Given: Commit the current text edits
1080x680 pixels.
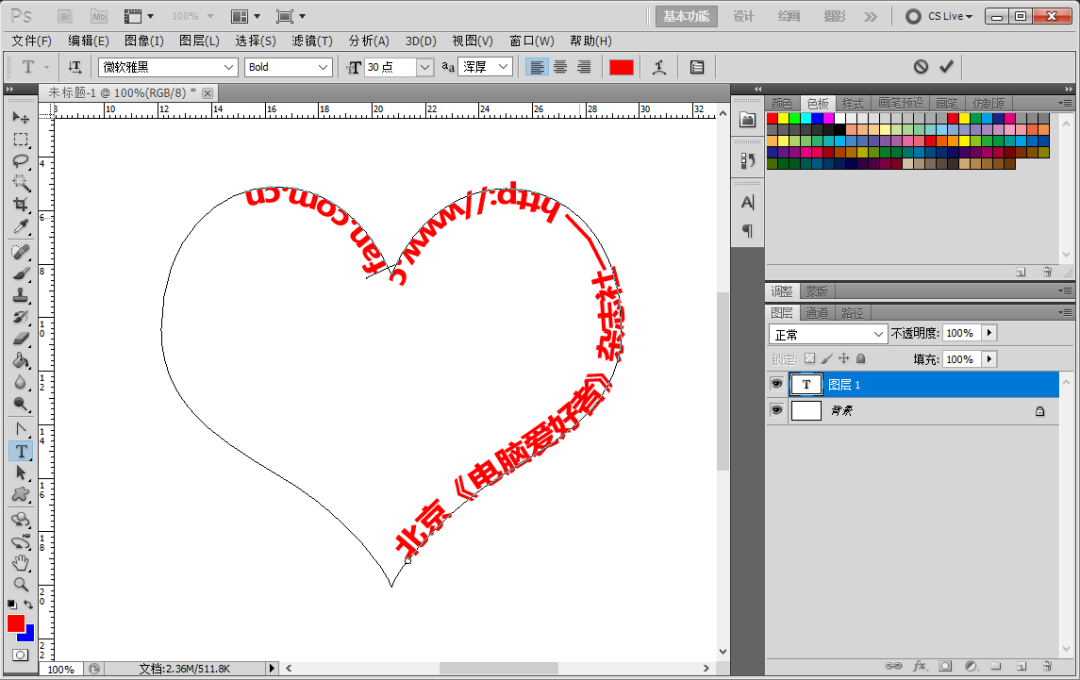Looking at the screenshot, I should (x=946, y=66).
